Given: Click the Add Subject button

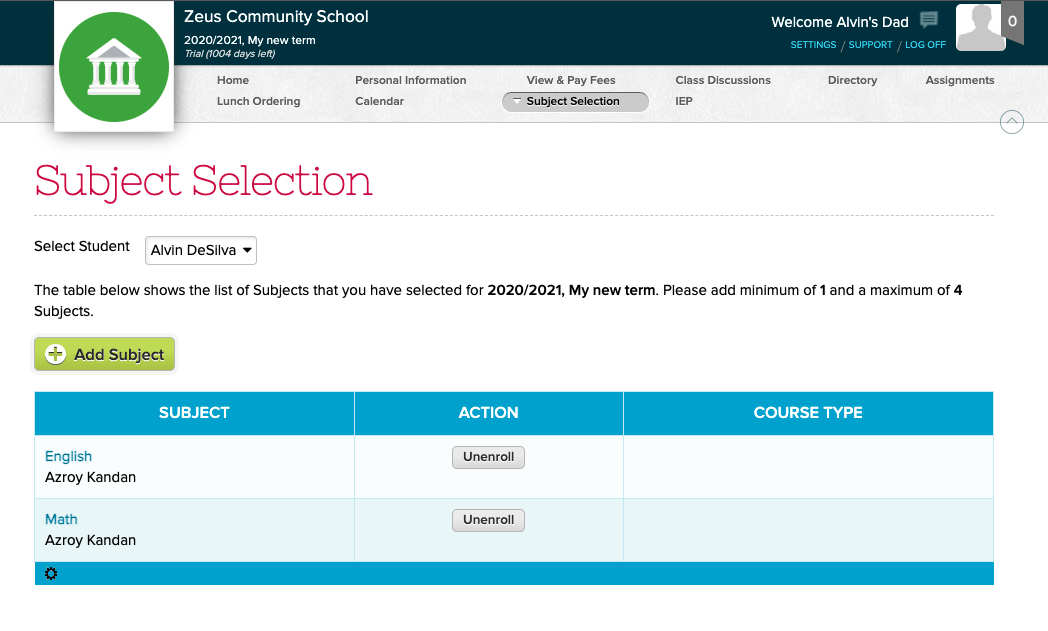Looking at the screenshot, I should tap(104, 354).
